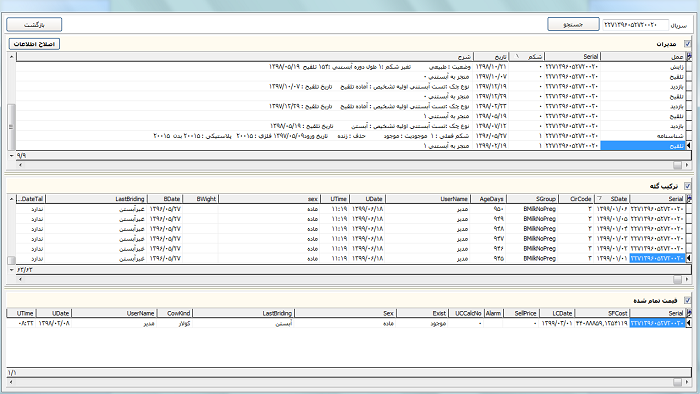Open record counter dropdown under ترکیب گله grid
This screenshot has height=394, width=700.
[x=12, y=270]
